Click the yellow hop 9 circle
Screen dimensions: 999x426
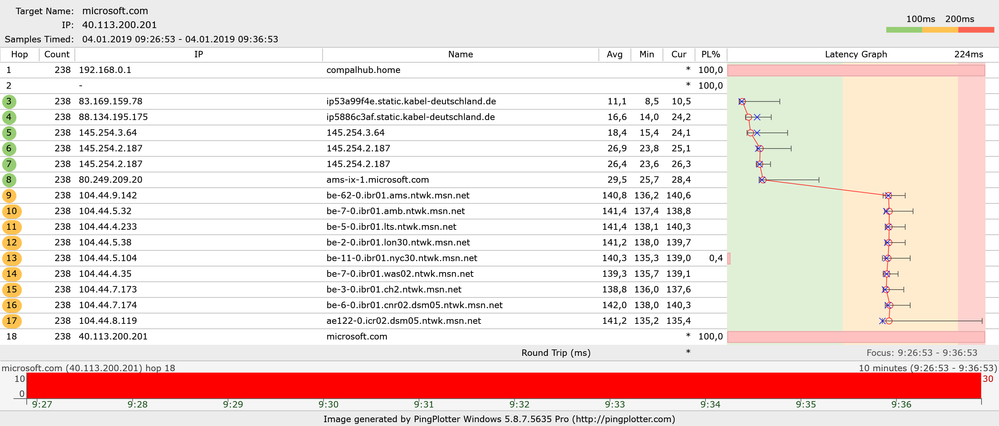tap(10, 195)
